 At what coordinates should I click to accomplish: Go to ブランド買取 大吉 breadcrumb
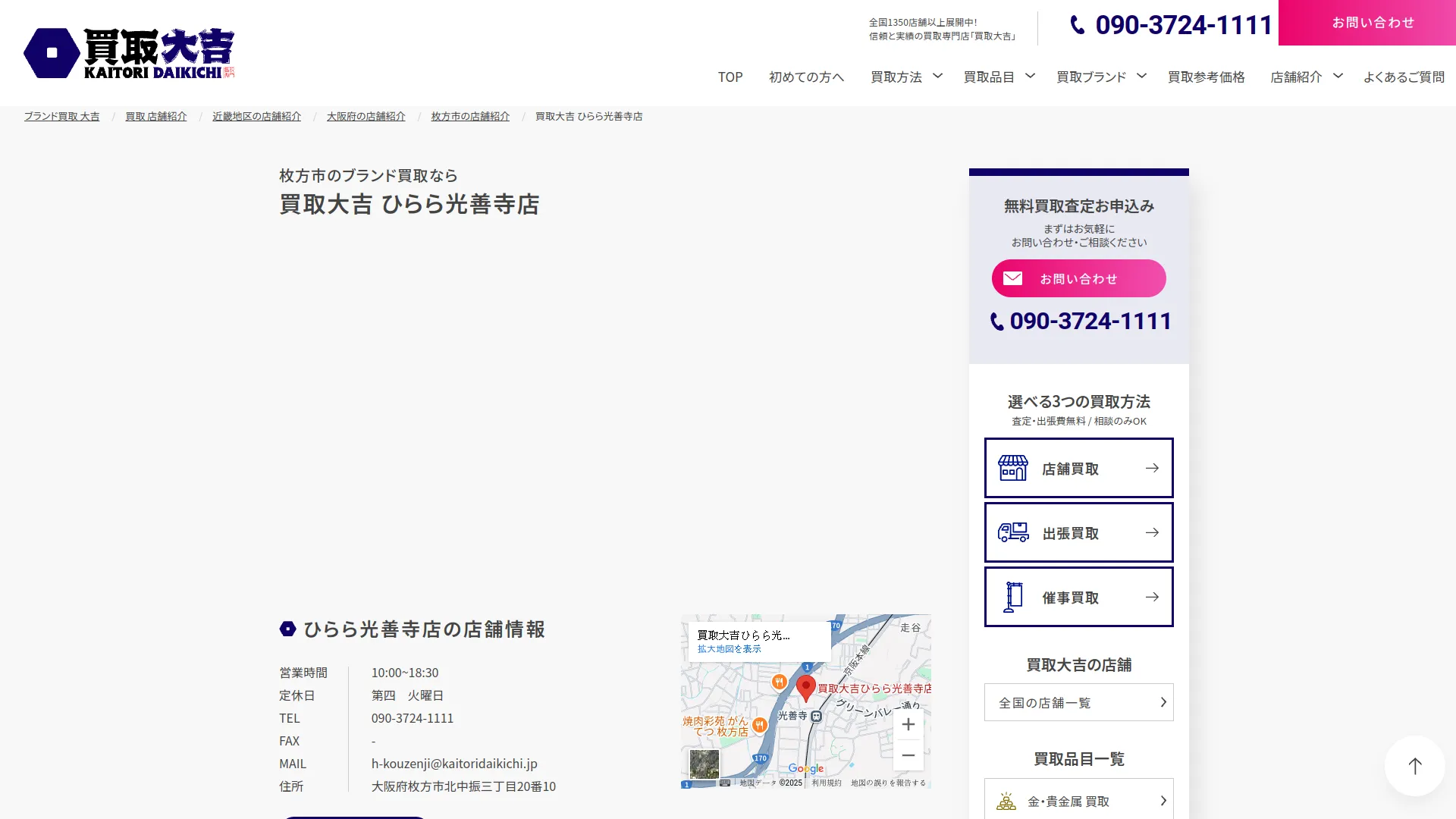pos(61,116)
